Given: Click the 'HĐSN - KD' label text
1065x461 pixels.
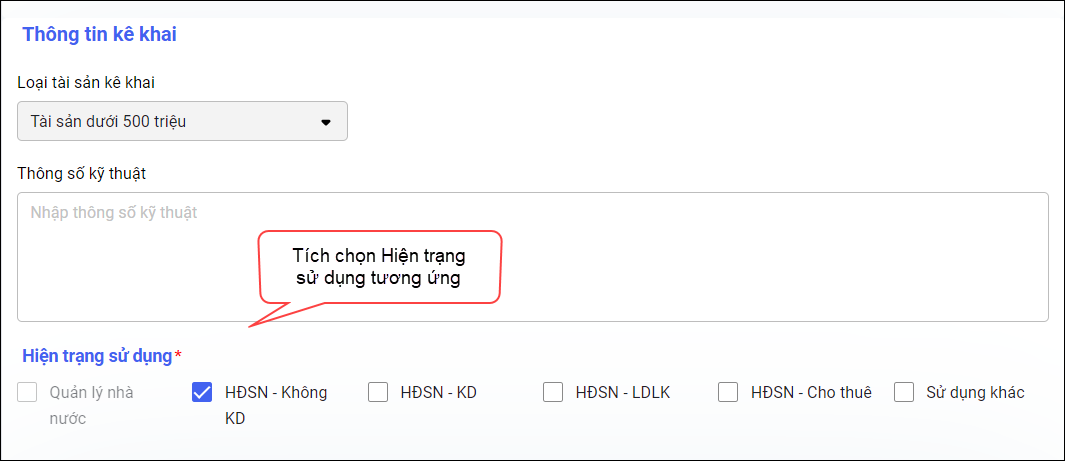Looking at the screenshot, I should [439, 392].
